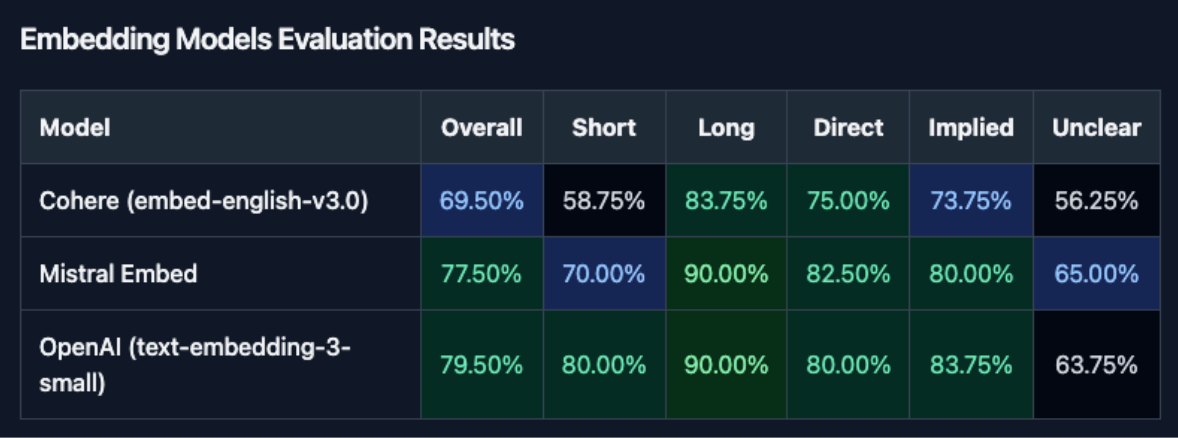Select the Cohere (embed-english-v3.0) row label
This screenshot has height=438, width=1178.
point(204,201)
